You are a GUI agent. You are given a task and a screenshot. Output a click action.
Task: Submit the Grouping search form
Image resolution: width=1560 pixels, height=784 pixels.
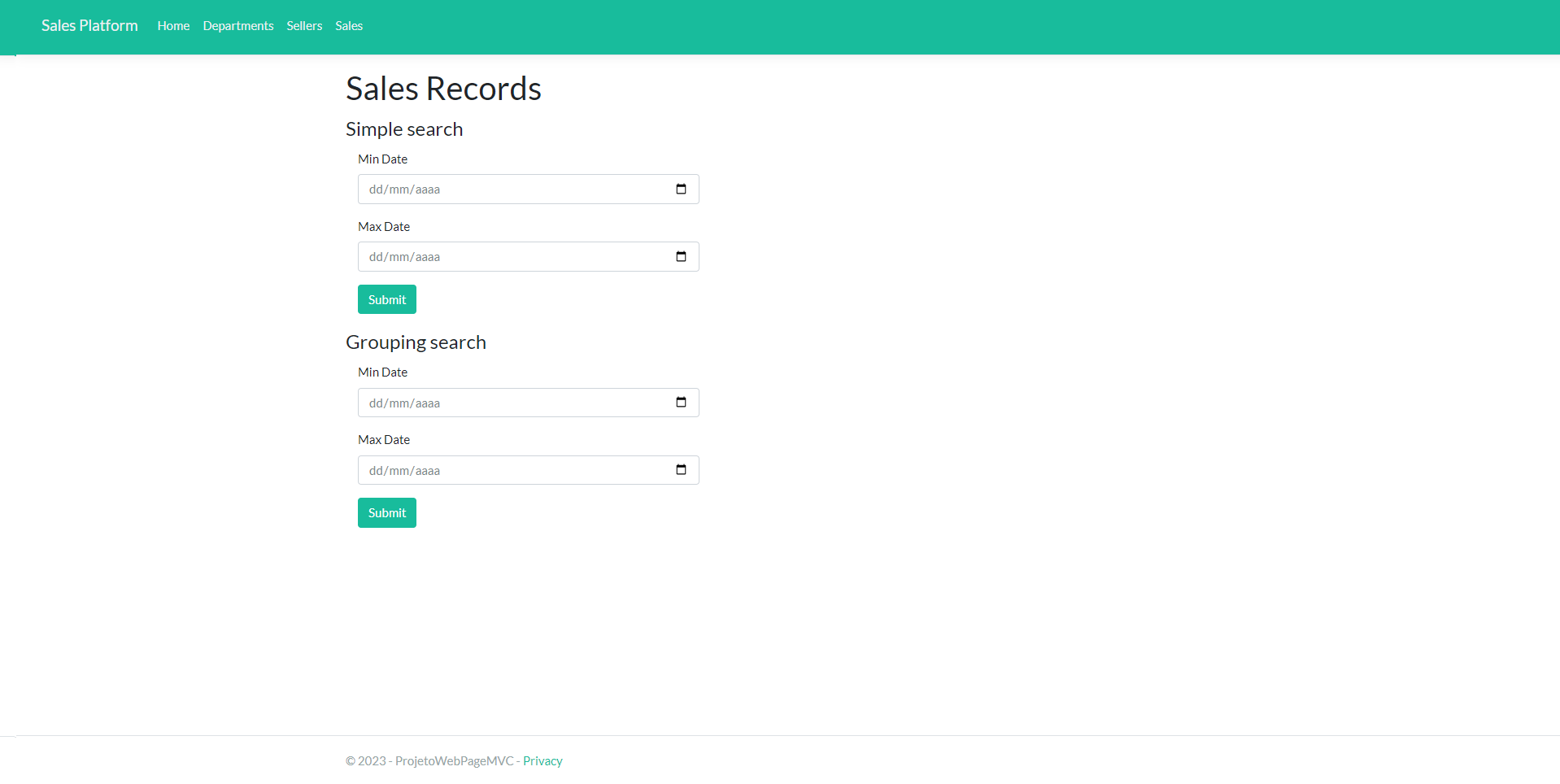[386, 512]
